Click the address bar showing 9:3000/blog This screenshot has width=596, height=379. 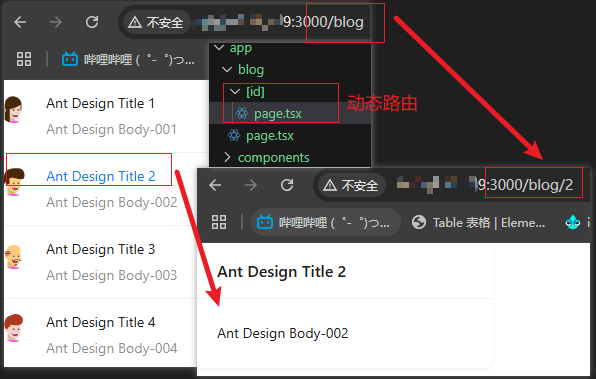click(245, 22)
